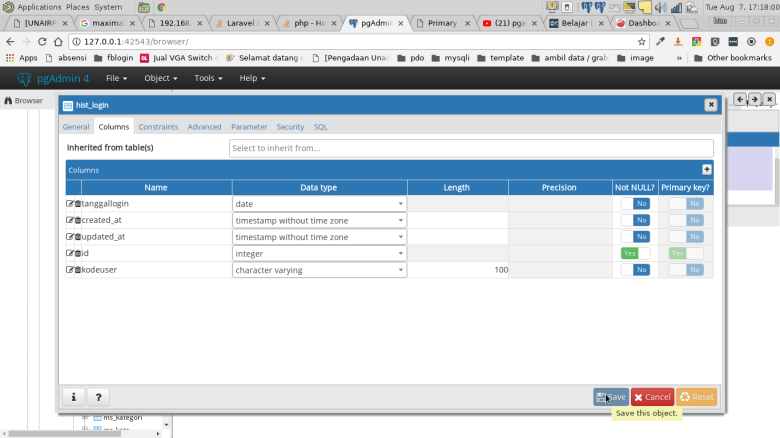Screen dimensions: 780x438
Task: Switch to the Constraints tab
Action: 158,127
